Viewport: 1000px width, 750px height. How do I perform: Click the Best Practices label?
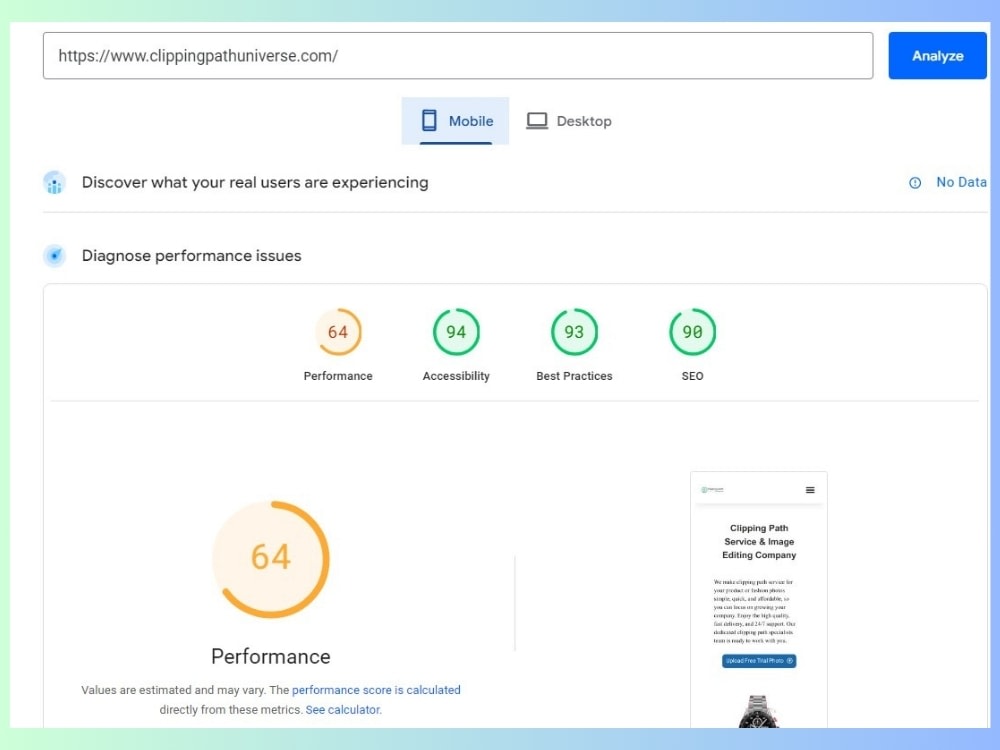click(x=574, y=376)
